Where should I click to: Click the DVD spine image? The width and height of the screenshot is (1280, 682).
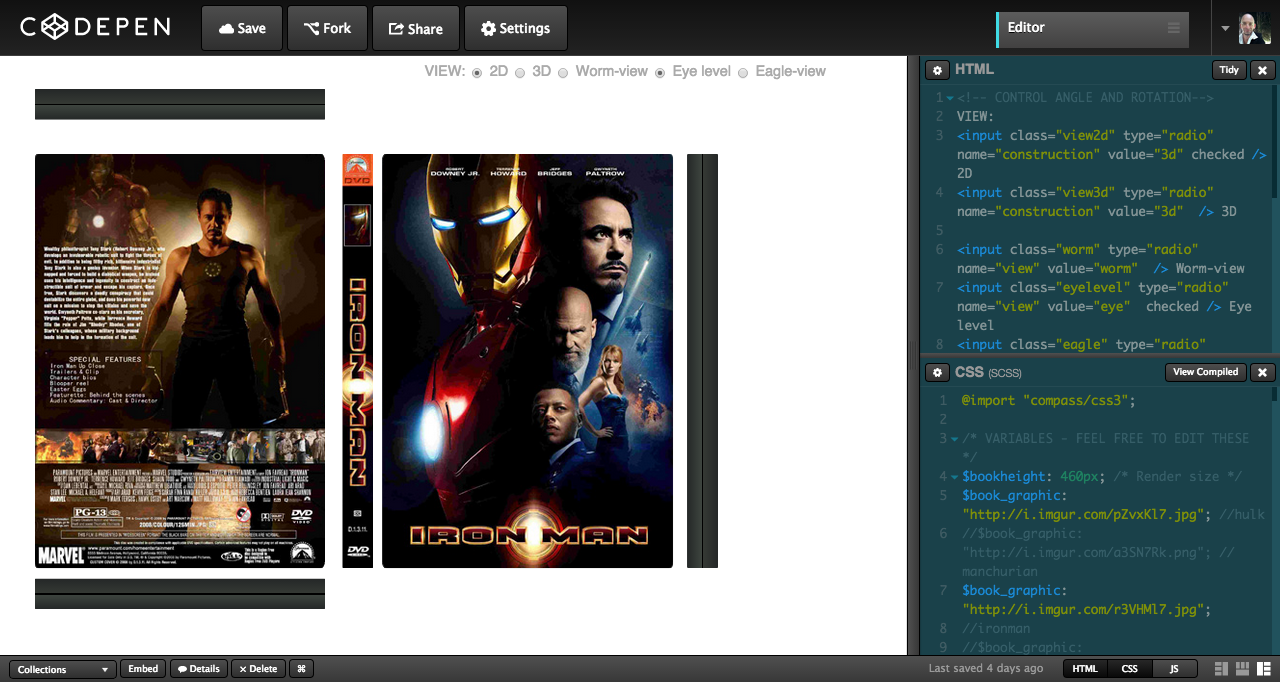[x=358, y=361]
